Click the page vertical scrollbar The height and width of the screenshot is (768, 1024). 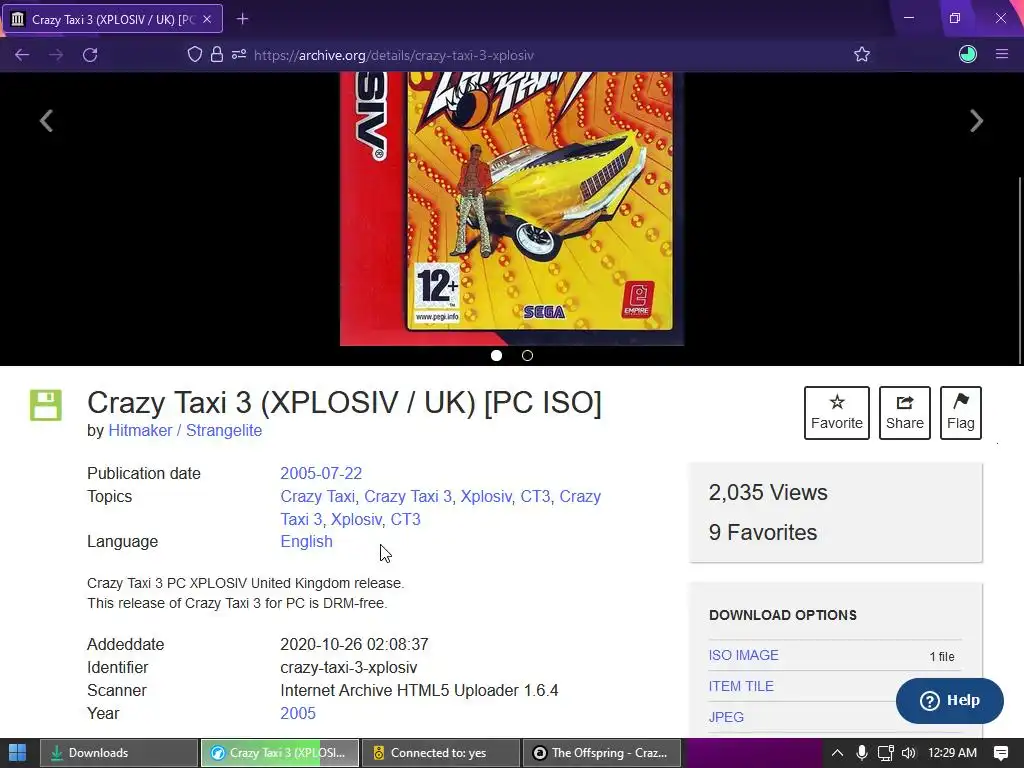1019,271
